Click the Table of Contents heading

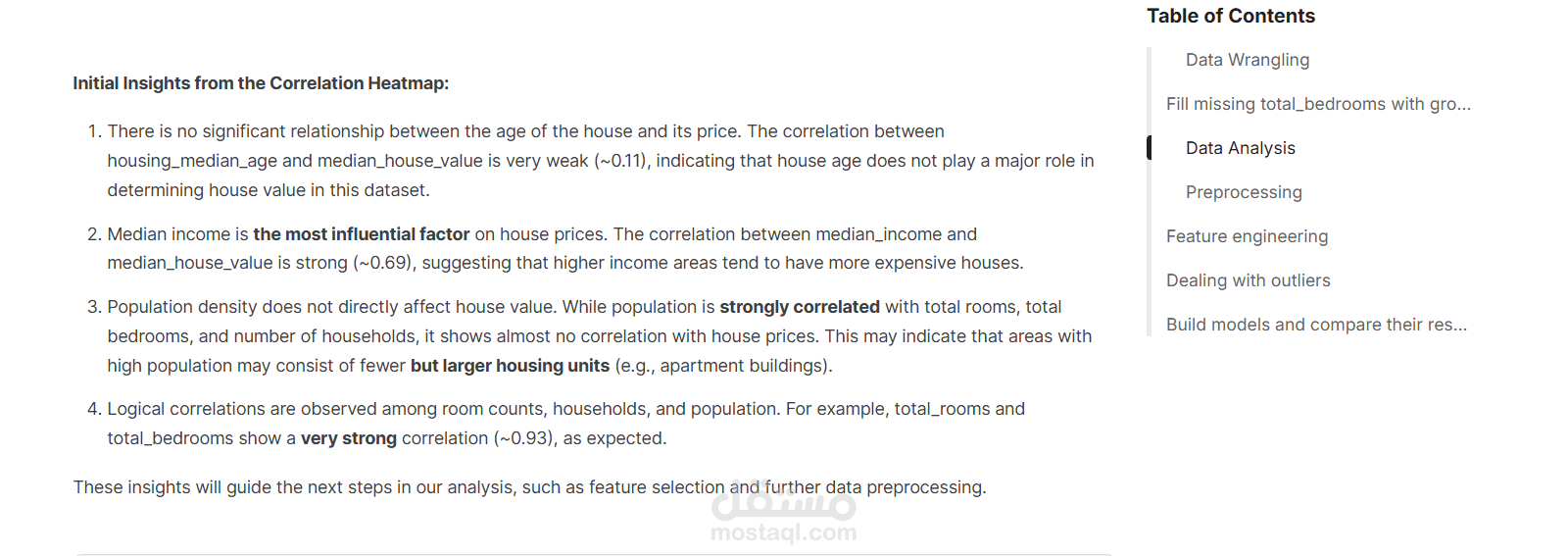click(1230, 16)
